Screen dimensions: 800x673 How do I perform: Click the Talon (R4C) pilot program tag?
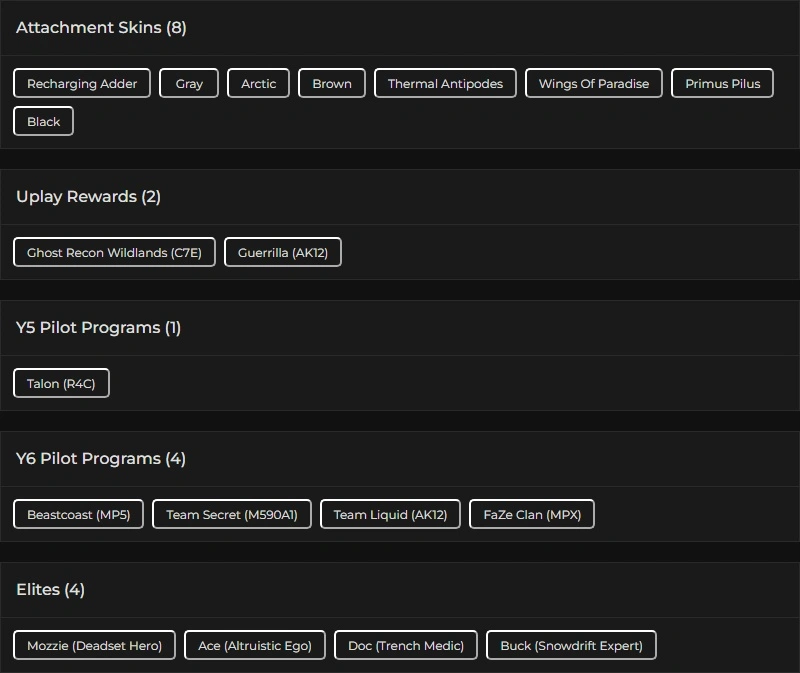(61, 383)
